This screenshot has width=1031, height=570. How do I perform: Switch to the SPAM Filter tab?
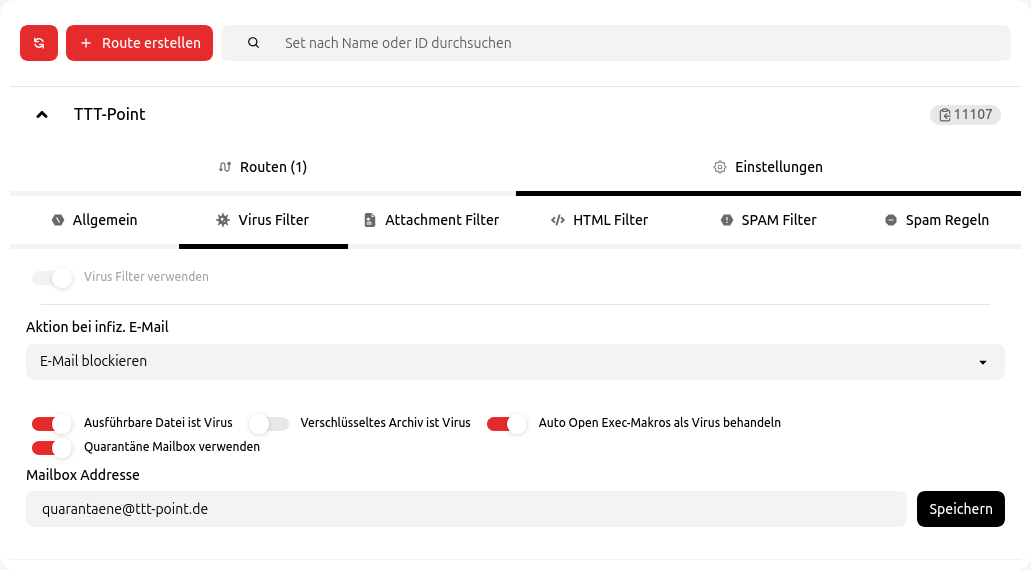768,220
